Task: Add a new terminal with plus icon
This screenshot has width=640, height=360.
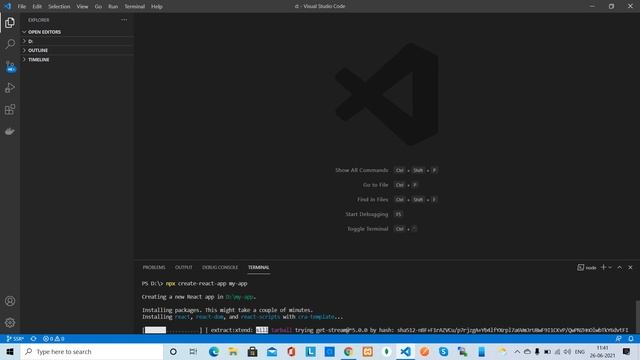Action: [x=603, y=267]
